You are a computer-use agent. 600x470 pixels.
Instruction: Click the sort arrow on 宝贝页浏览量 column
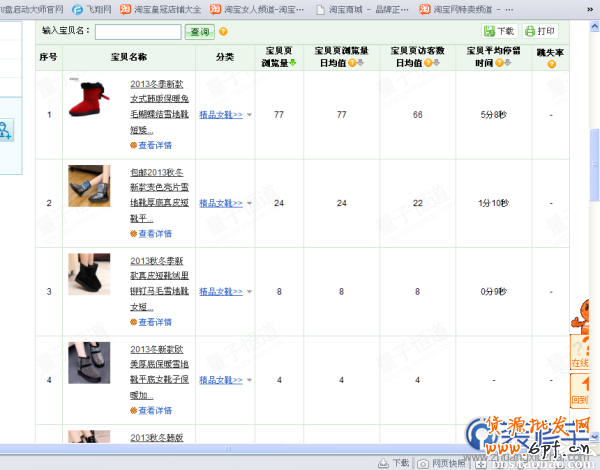click(x=292, y=63)
